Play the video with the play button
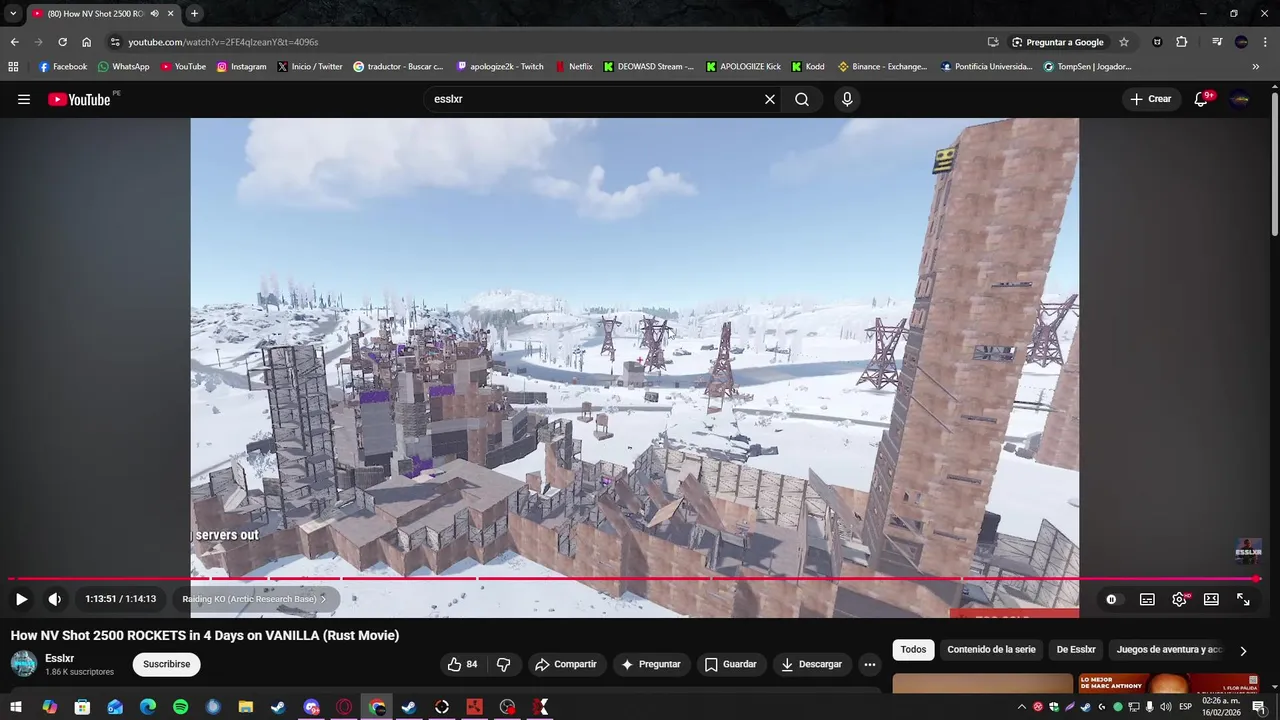1280x720 pixels. [x=21, y=599]
